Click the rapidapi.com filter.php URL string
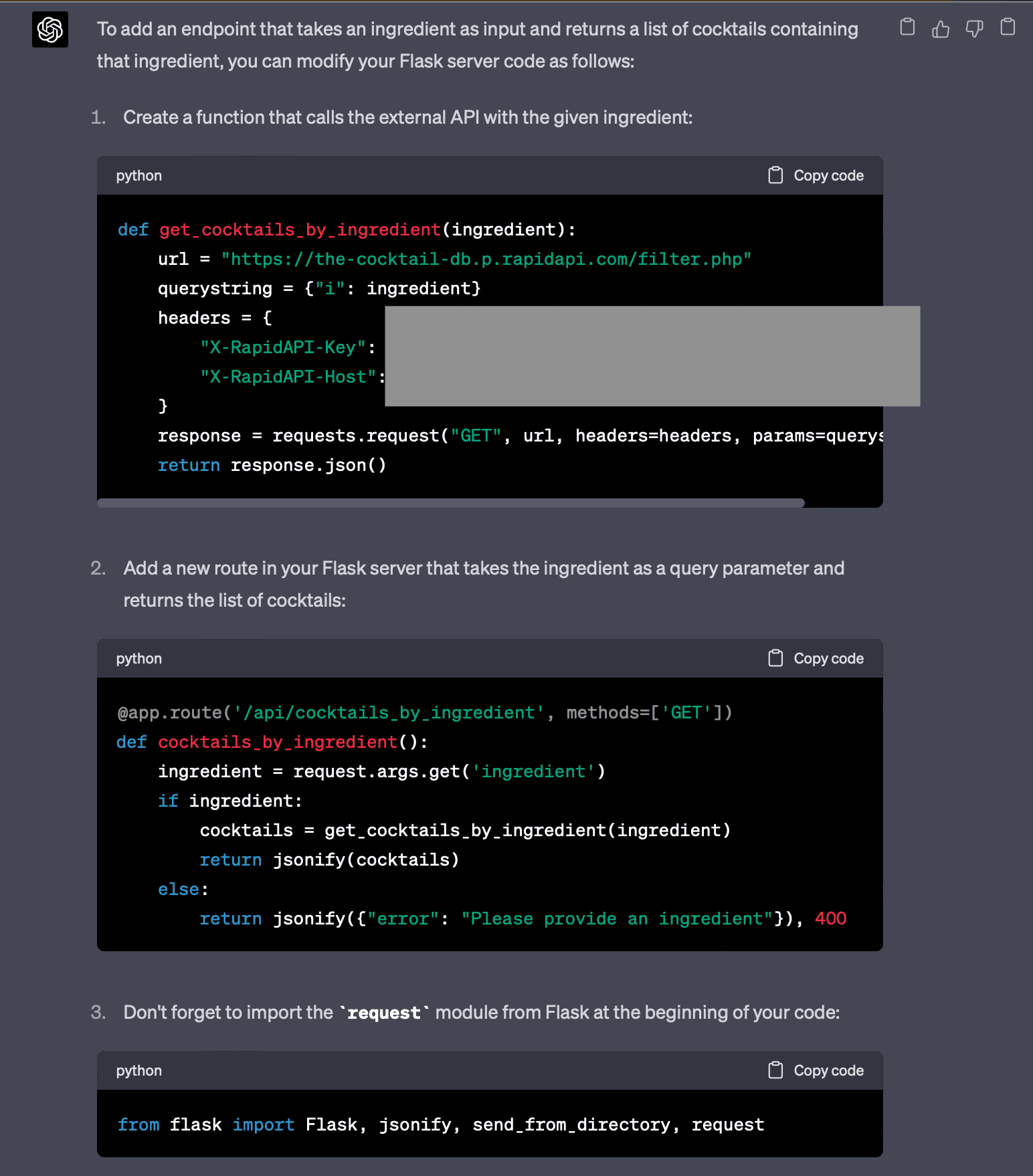 click(x=486, y=260)
